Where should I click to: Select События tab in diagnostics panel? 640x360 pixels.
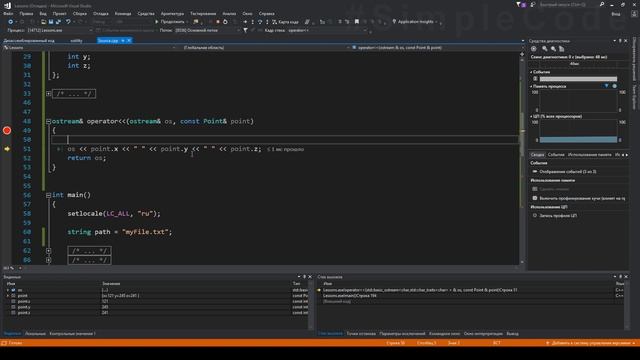556,155
